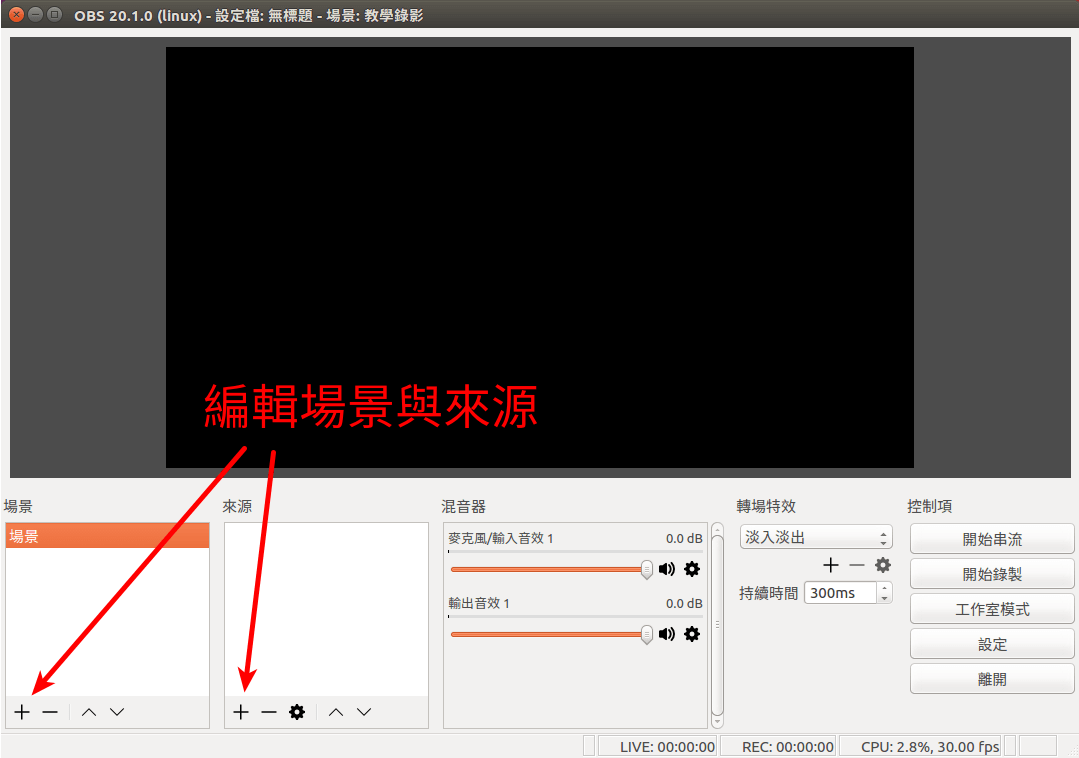
Task: Increase 持續時間 duration with stepper arrow
Action: pos(884,588)
